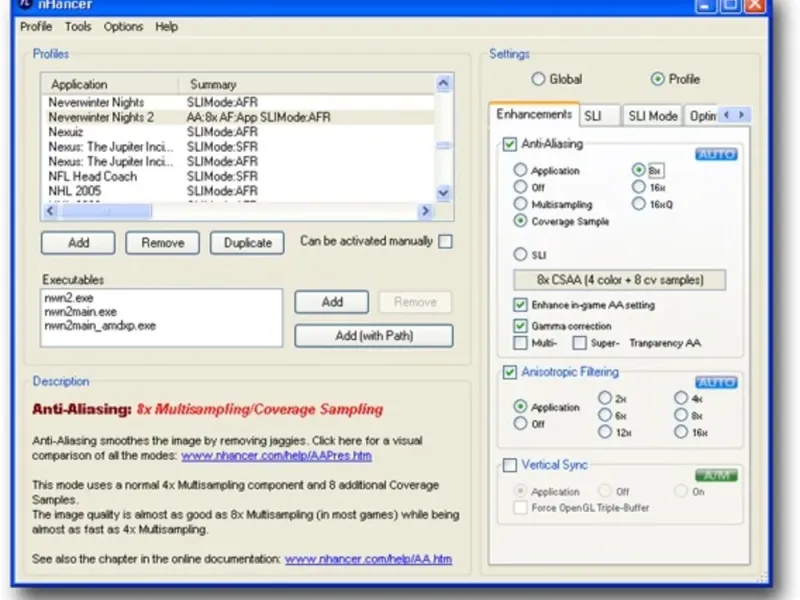Set anisotropic filtering to 16x

681,432
